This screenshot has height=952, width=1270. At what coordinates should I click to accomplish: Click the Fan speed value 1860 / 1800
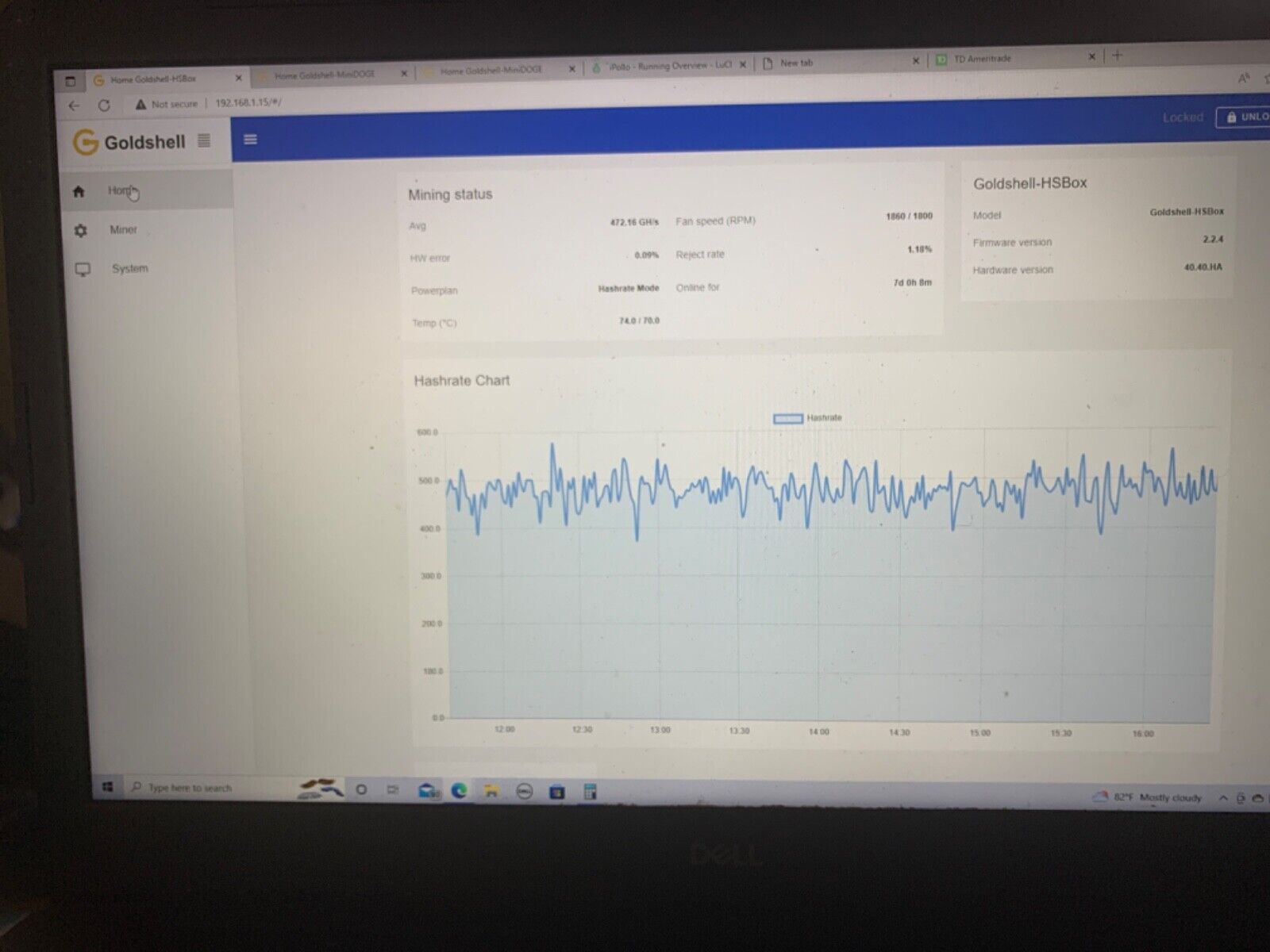pyautogui.click(x=909, y=216)
